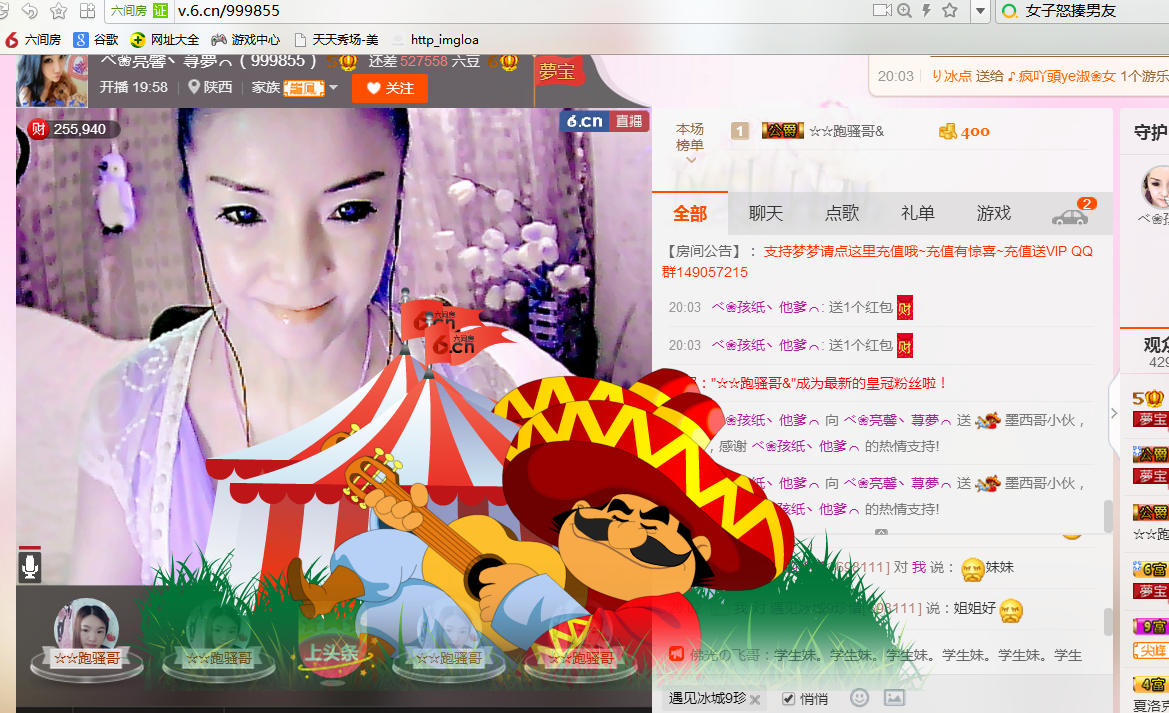1169x713 pixels.
Task: Click the arrow expander beside the audience panel
Action: 1114,412
